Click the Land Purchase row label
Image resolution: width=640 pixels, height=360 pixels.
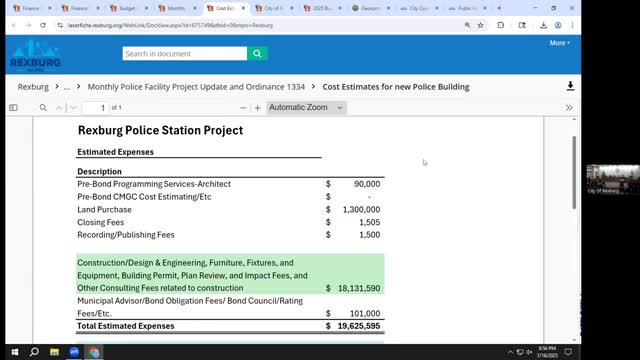[104, 210]
